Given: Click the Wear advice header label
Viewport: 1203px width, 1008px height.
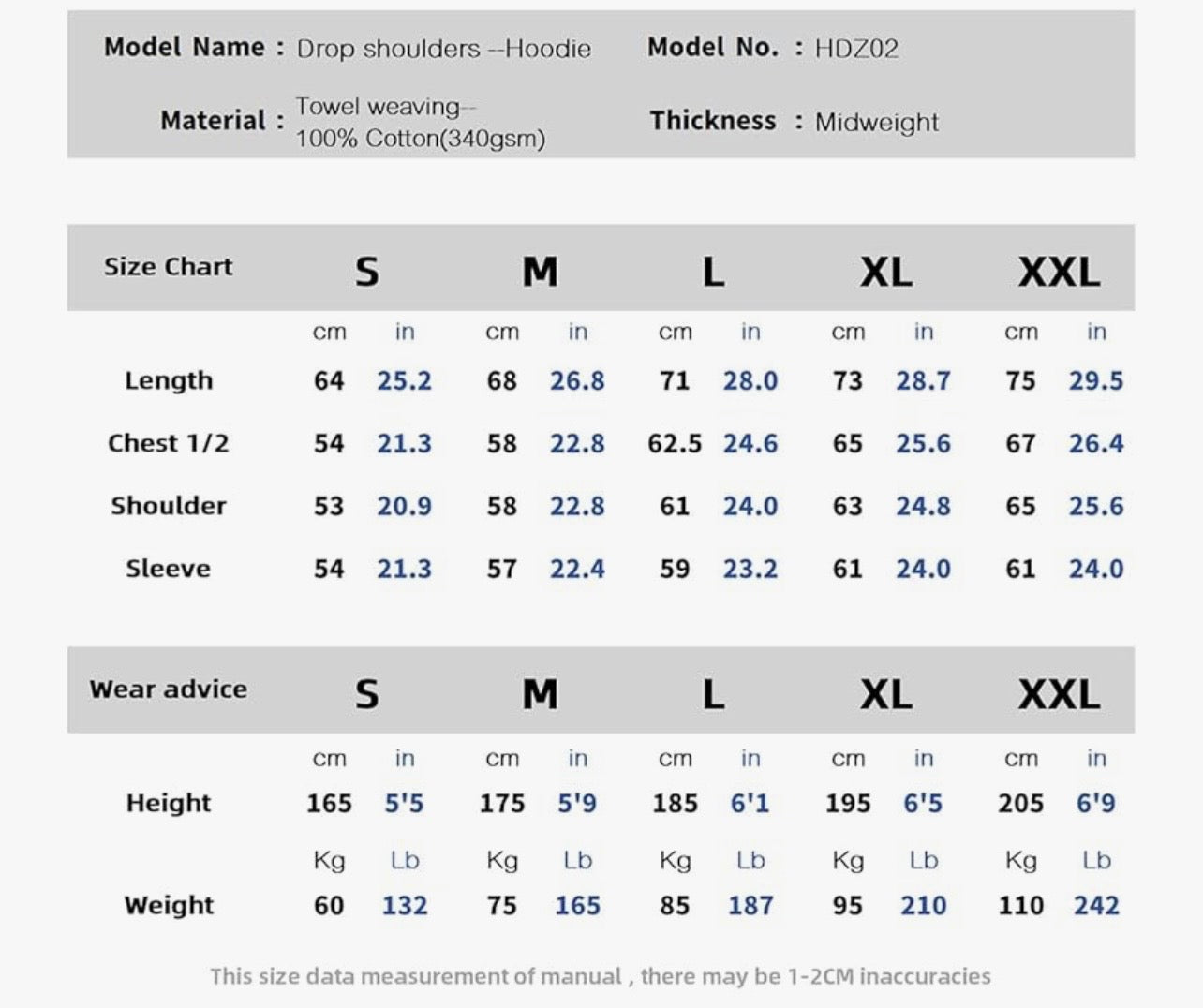Looking at the screenshot, I should (169, 689).
